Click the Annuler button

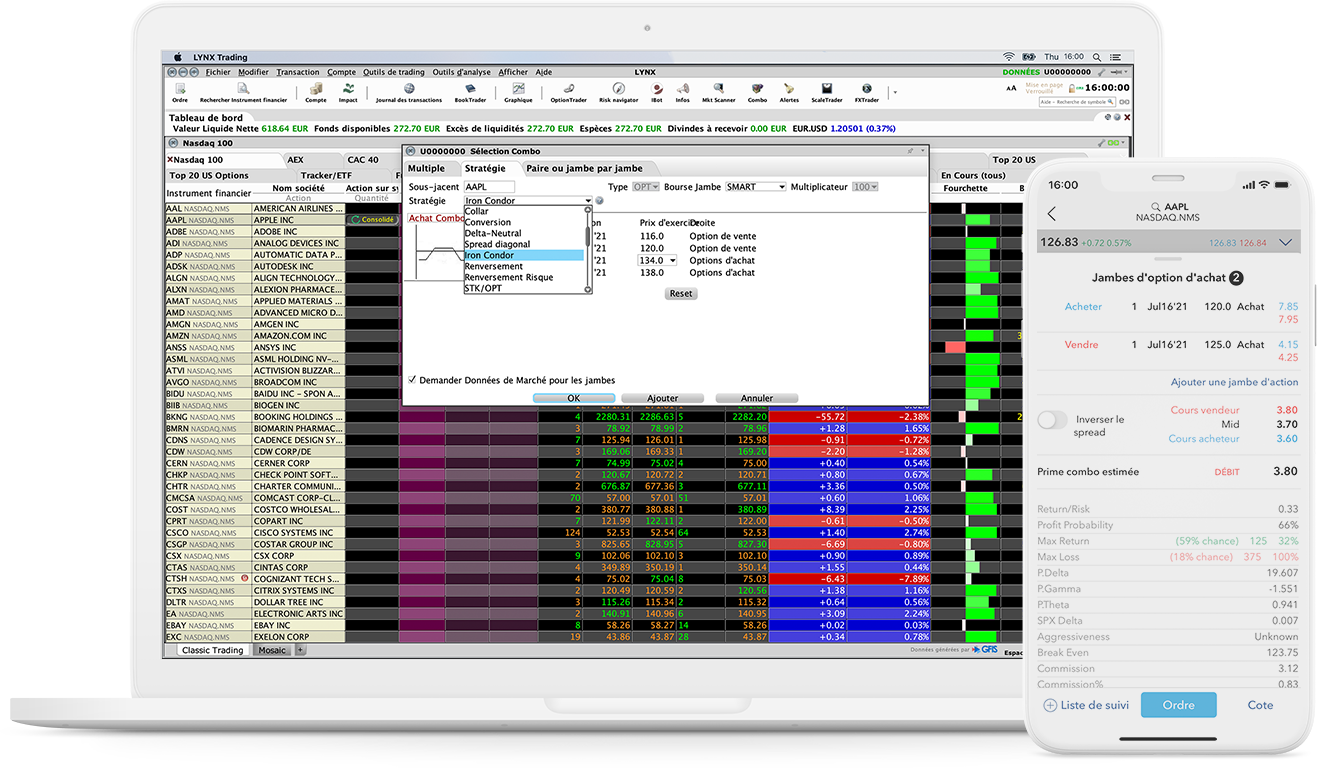pyautogui.click(x=757, y=398)
